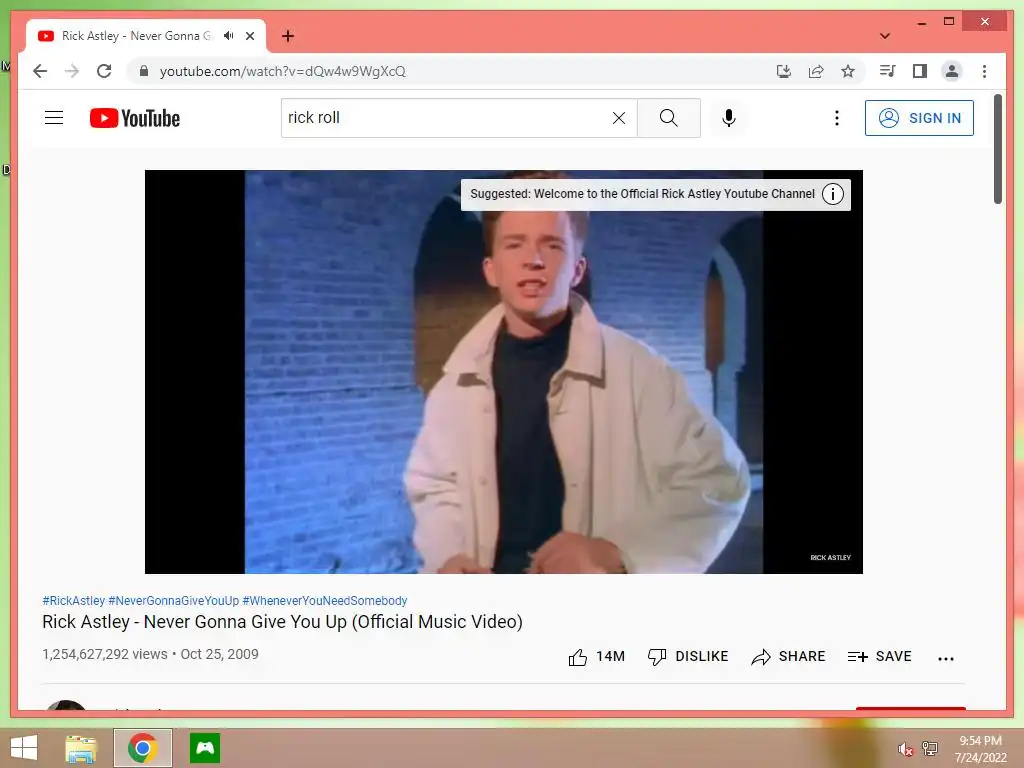The height and width of the screenshot is (768, 1024).
Task: Click the SIGN IN button
Action: click(x=919, y=118)
